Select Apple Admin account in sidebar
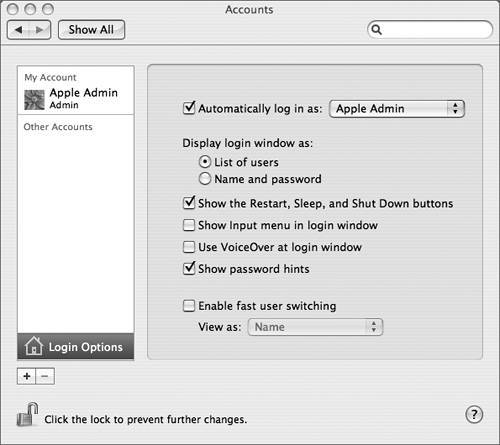The height and width of the screenshot is (445, 500). [76, 99]
